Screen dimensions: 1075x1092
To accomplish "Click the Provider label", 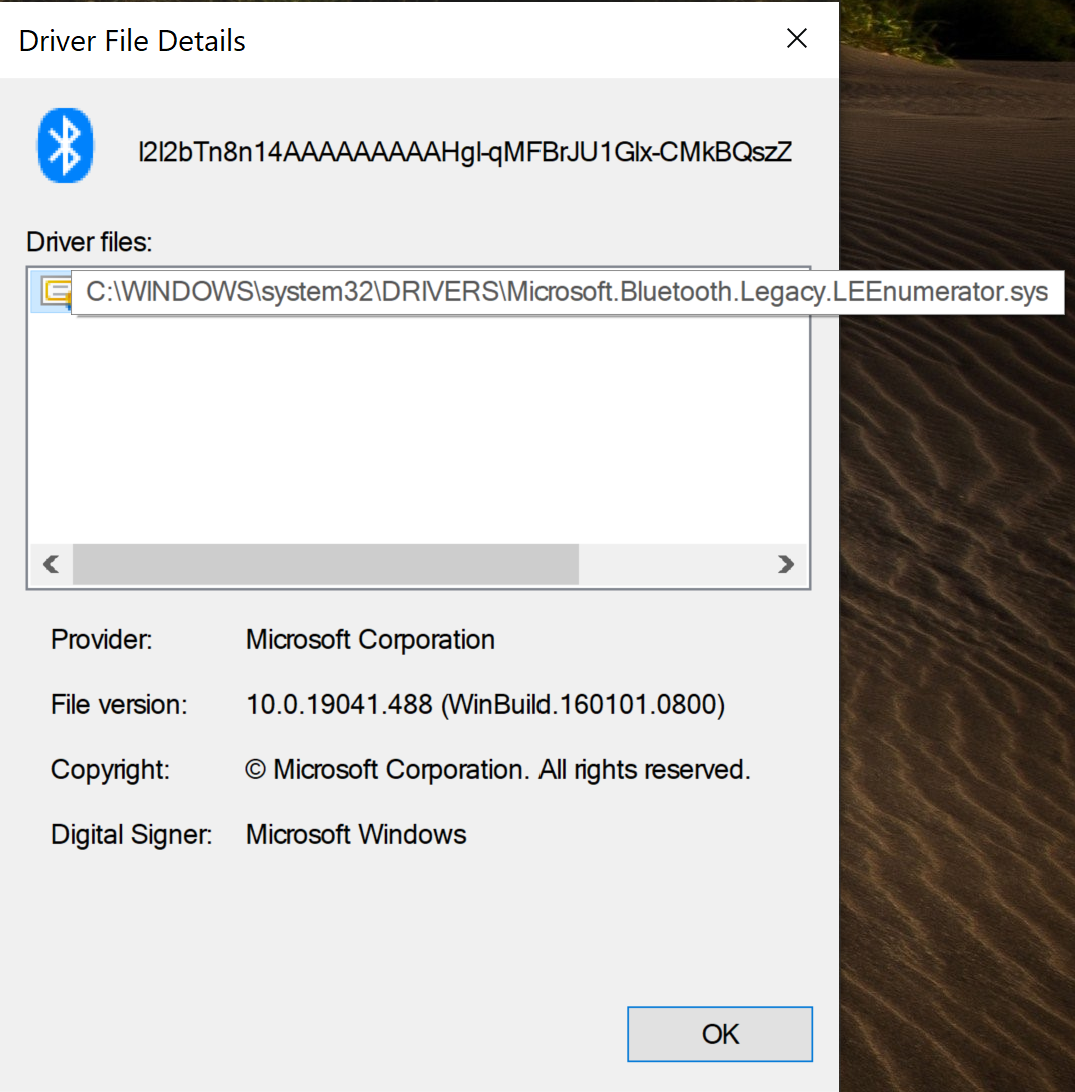I will click(x=102, y=639).
